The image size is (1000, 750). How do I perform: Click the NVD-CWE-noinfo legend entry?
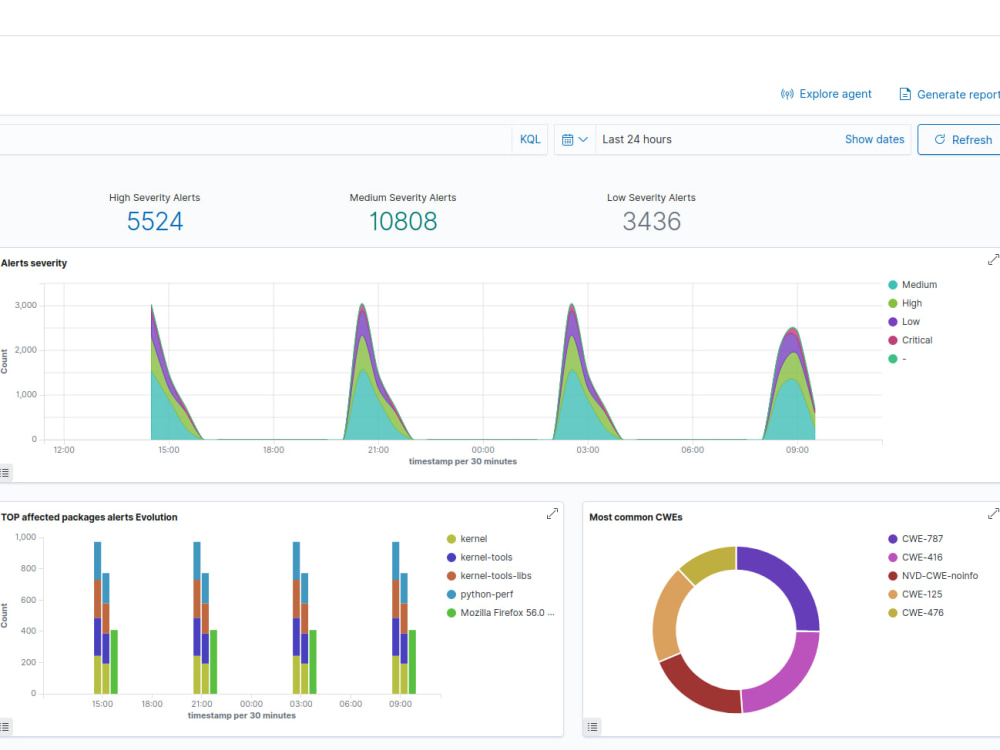pos(933,576)
